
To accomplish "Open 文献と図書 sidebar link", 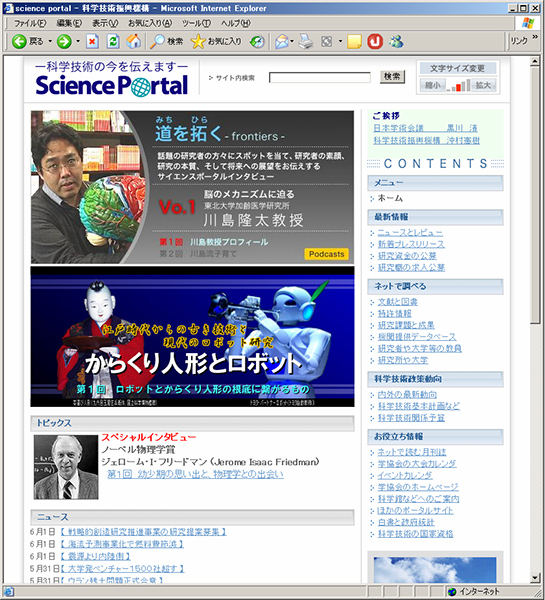I will pos(398,302).
